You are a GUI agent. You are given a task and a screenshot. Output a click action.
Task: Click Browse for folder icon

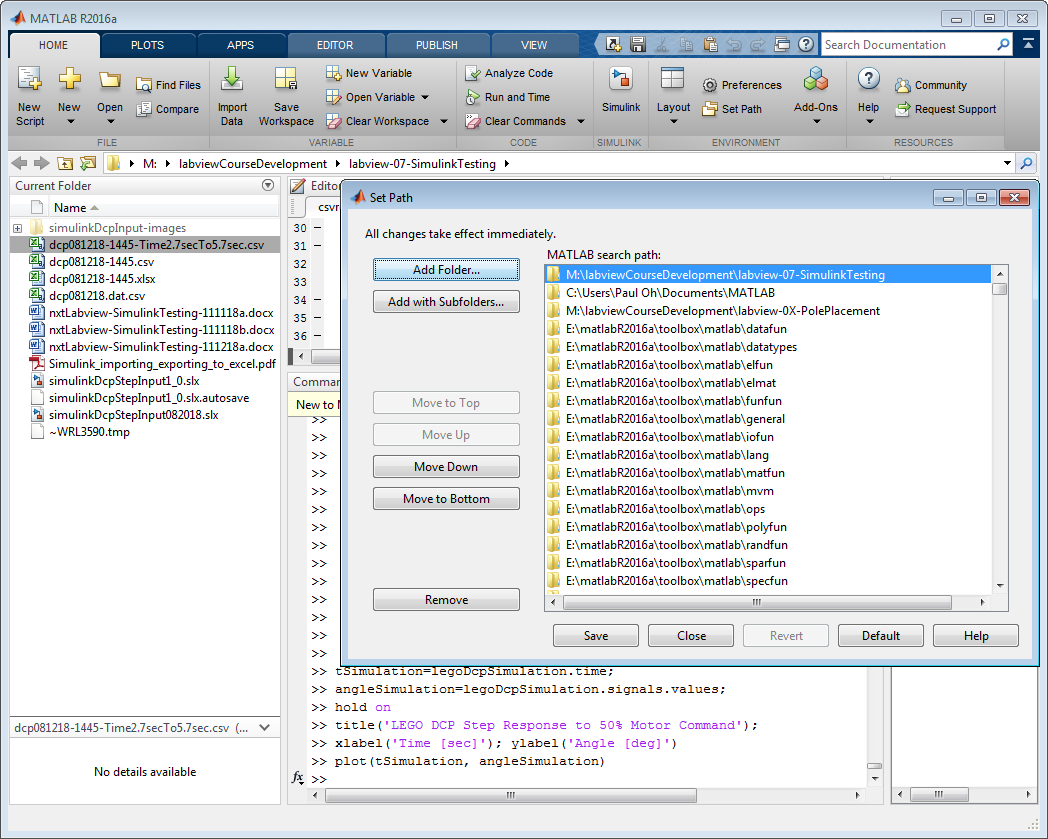[88, 163]
